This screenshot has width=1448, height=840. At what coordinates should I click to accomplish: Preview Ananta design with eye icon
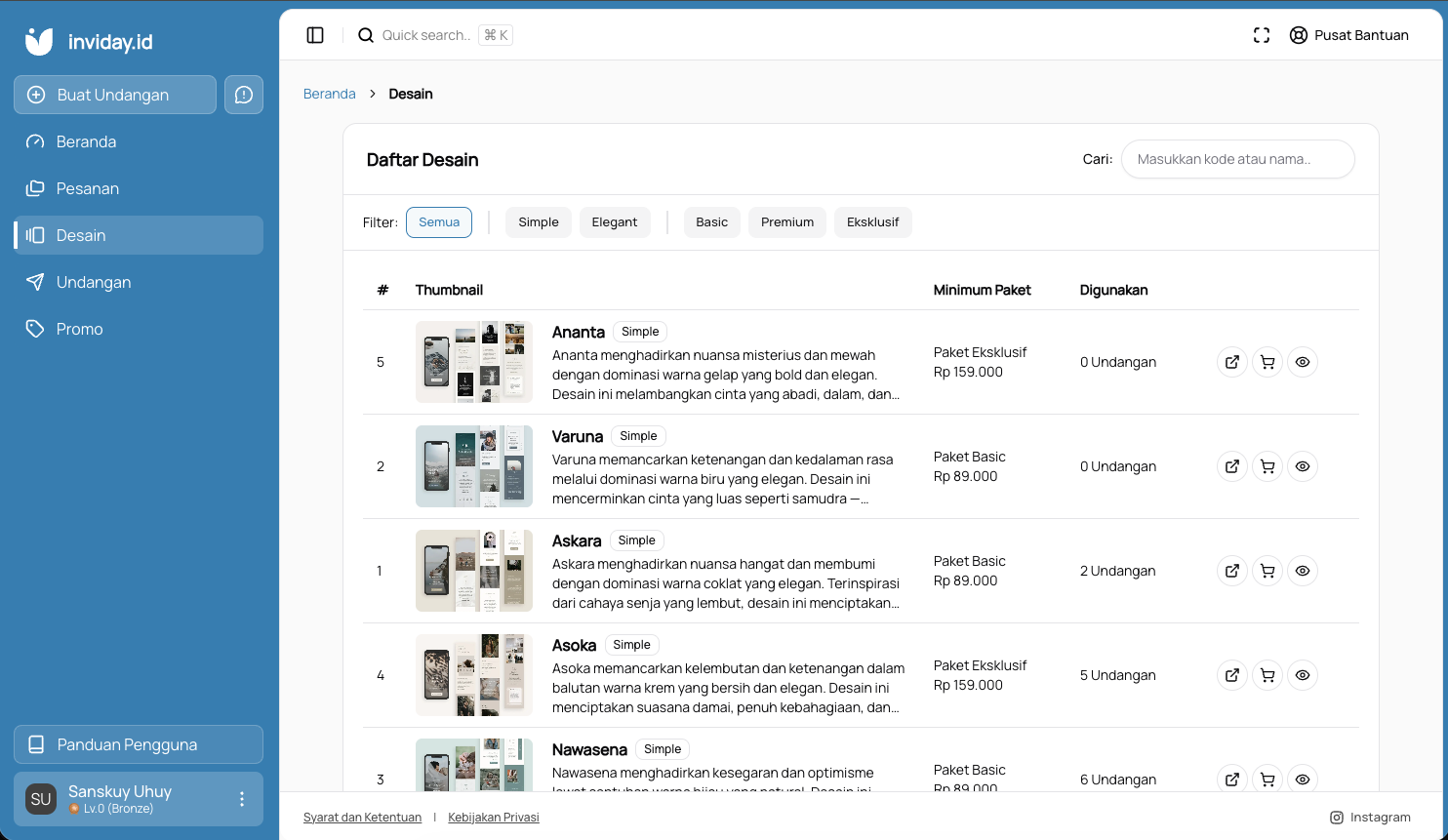click(1303, 362)
